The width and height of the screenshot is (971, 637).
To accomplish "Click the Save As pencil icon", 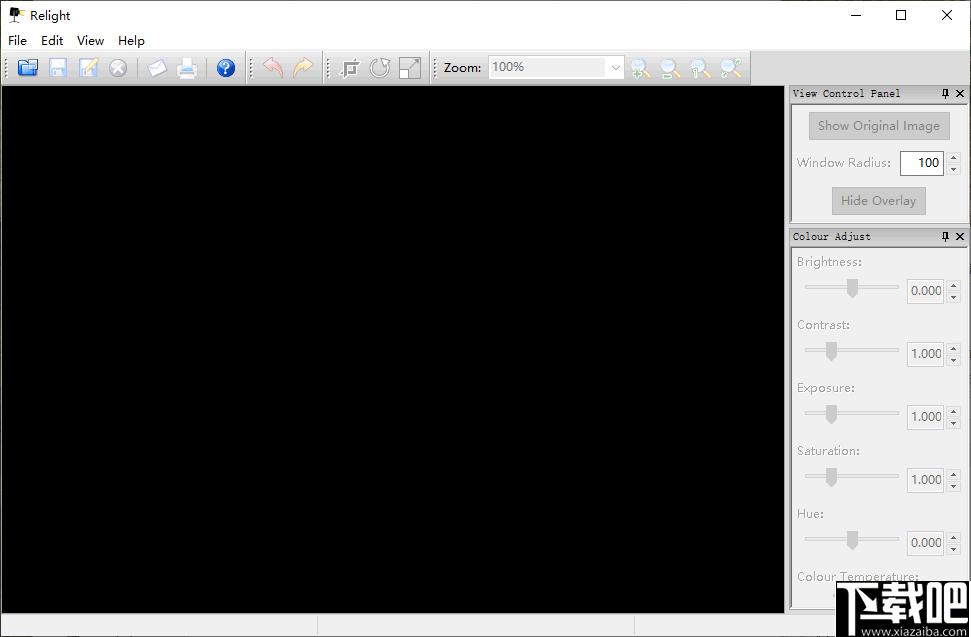I will click(x=88, y=67).
